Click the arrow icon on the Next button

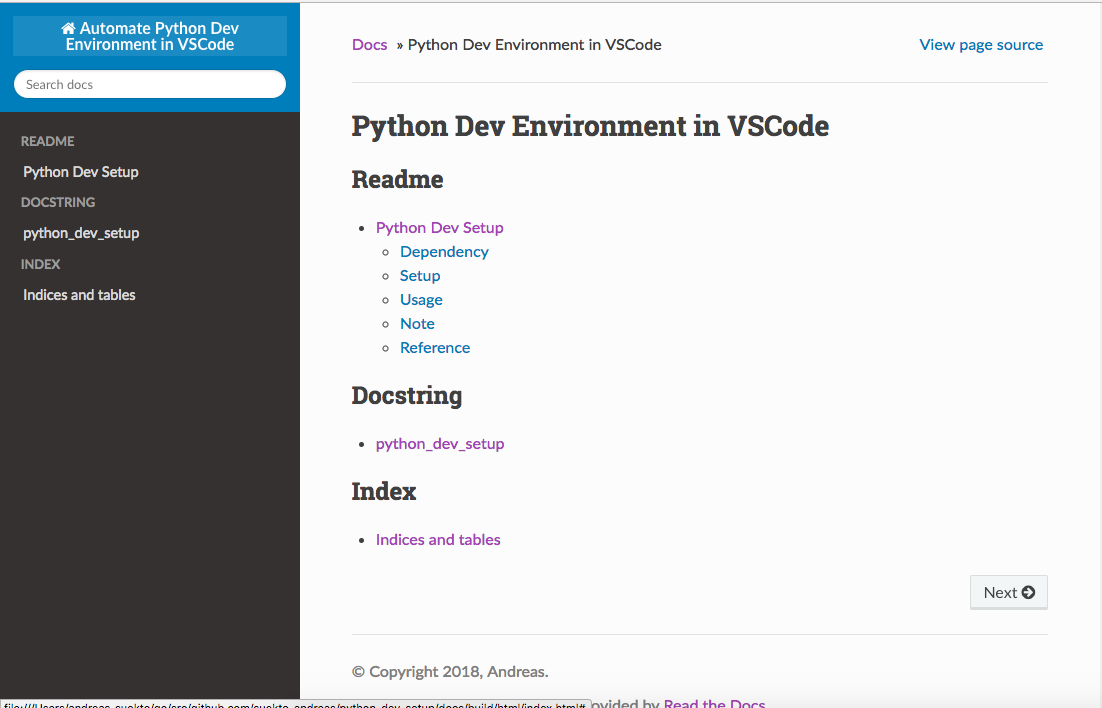[x=1027, y=592]
